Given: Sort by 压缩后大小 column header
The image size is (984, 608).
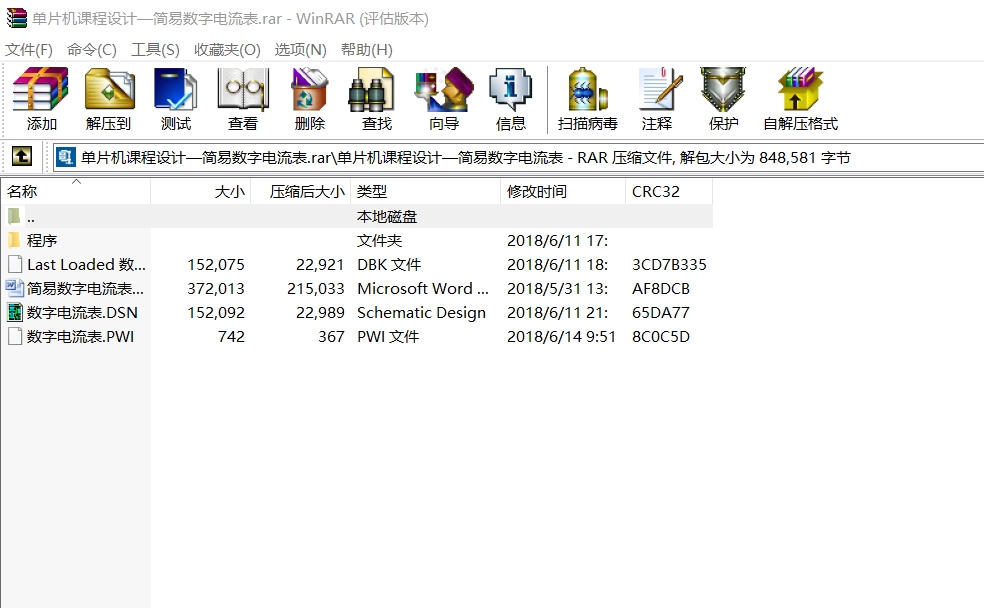Looking at the screenshot, I should tap(301, 191).
